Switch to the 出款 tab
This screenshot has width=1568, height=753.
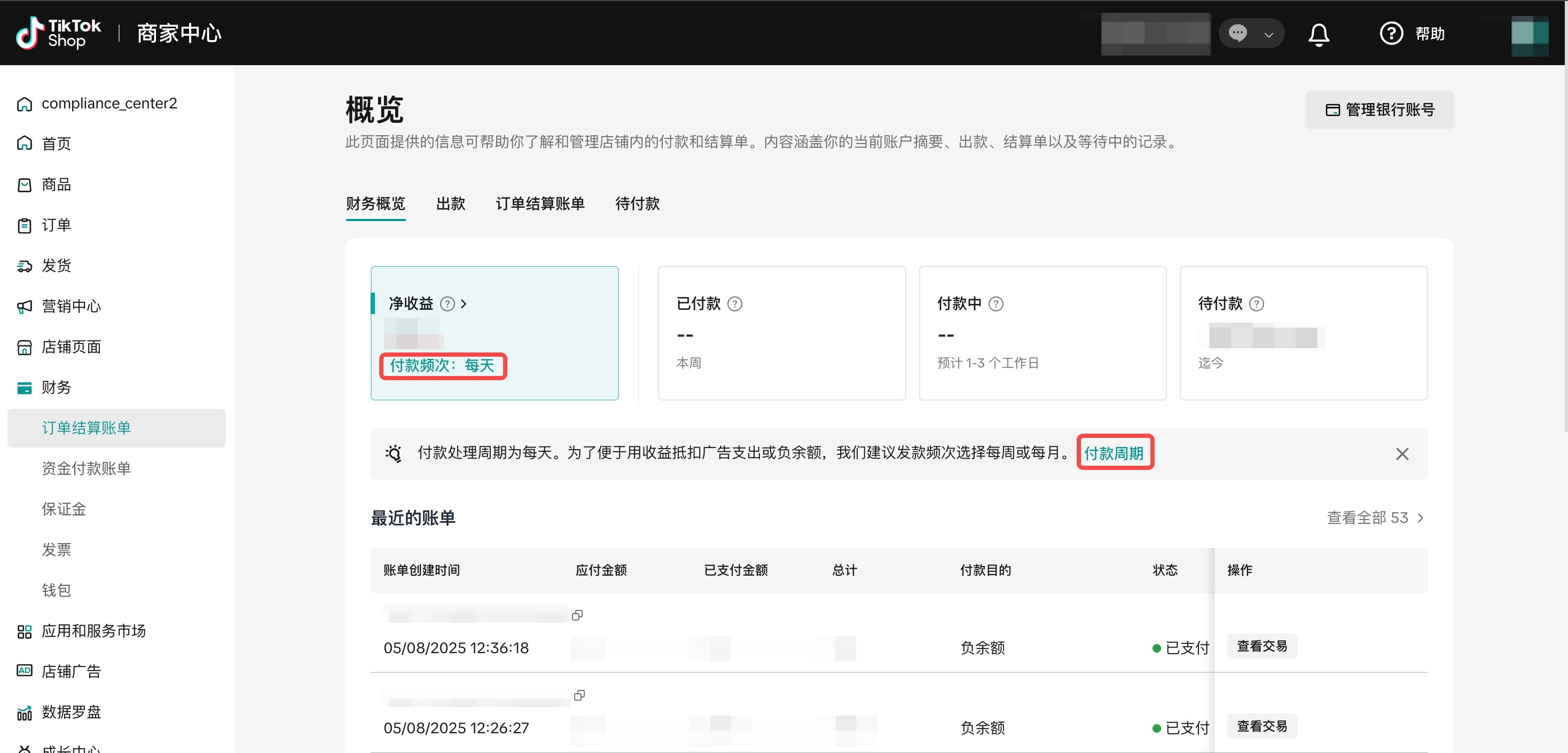[x=450, y=203]
